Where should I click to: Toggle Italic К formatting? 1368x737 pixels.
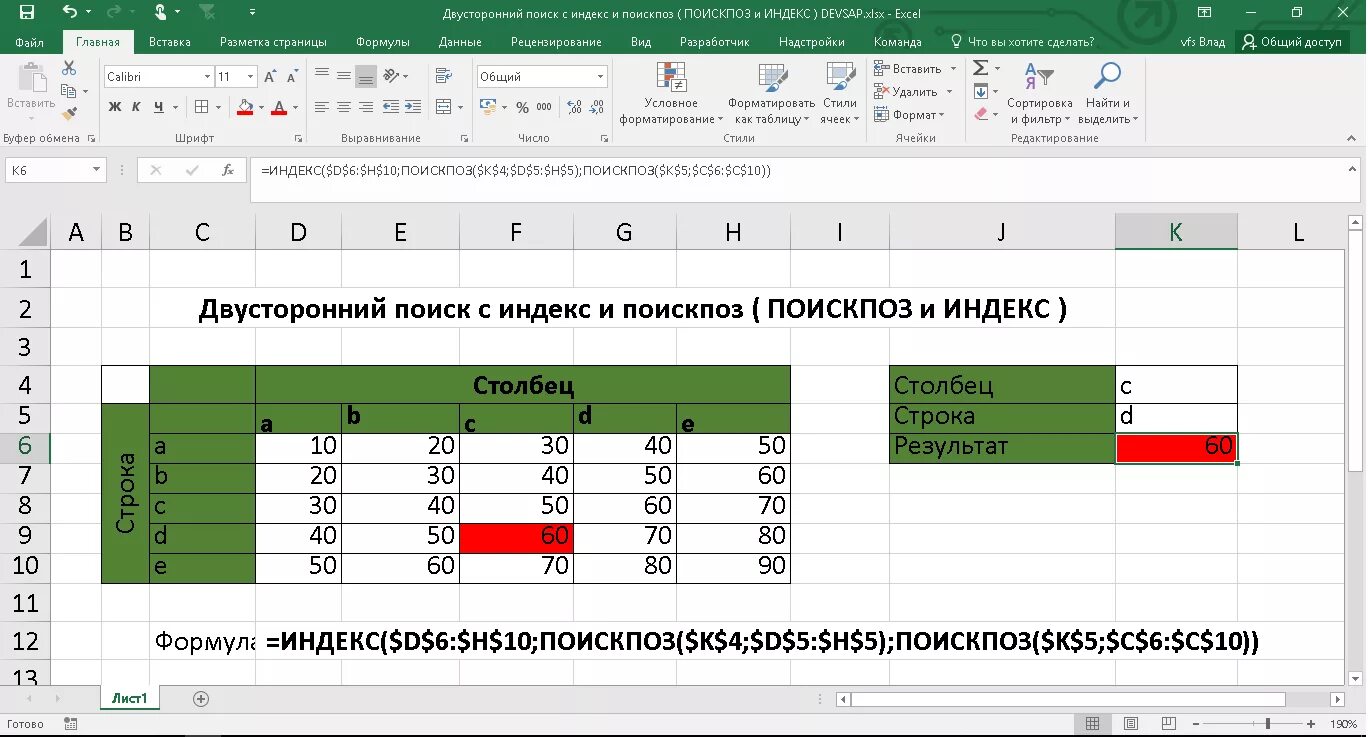pos(136,107)
